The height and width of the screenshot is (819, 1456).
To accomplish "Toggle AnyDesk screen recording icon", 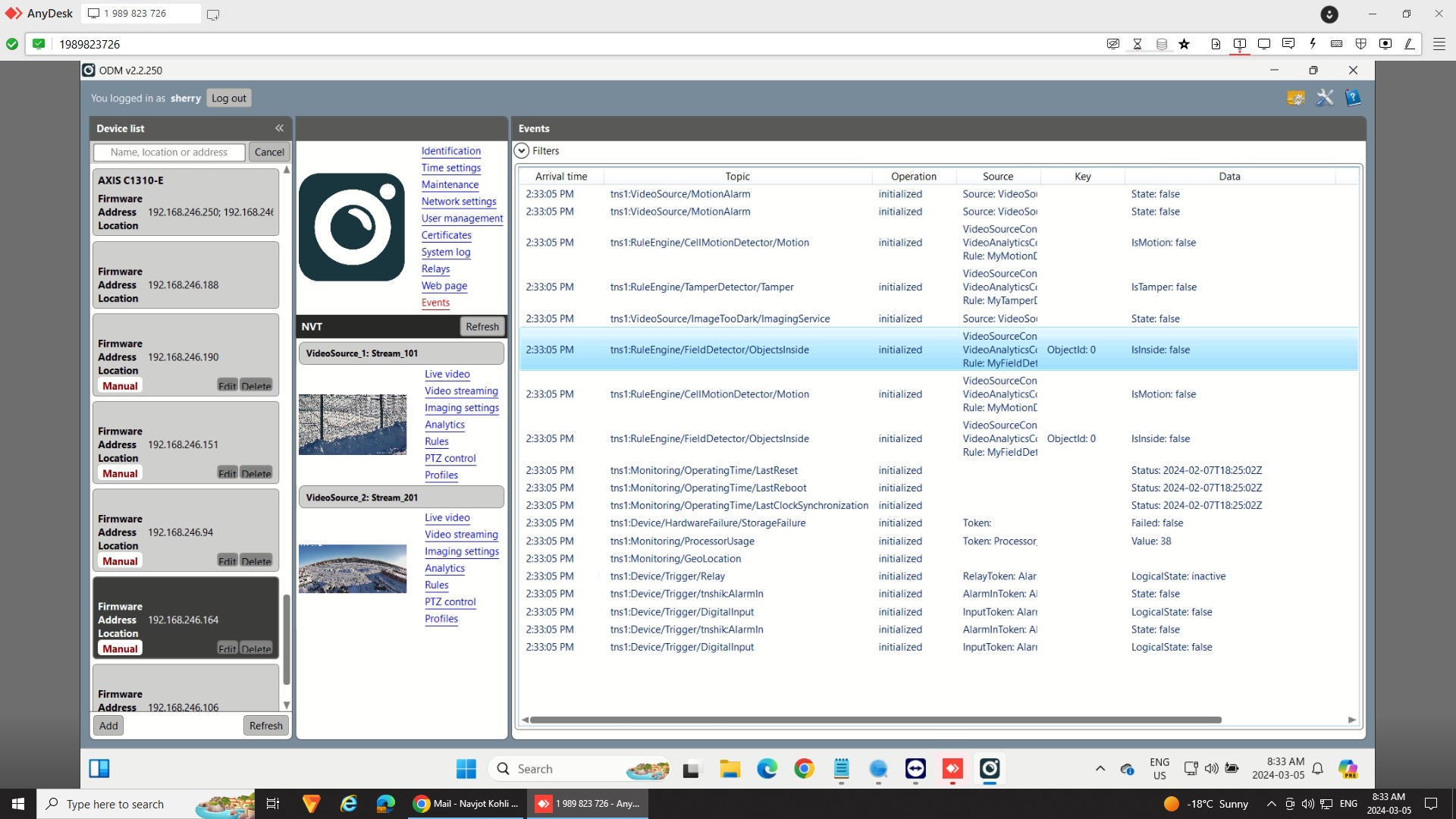I will pos(1385,44).
